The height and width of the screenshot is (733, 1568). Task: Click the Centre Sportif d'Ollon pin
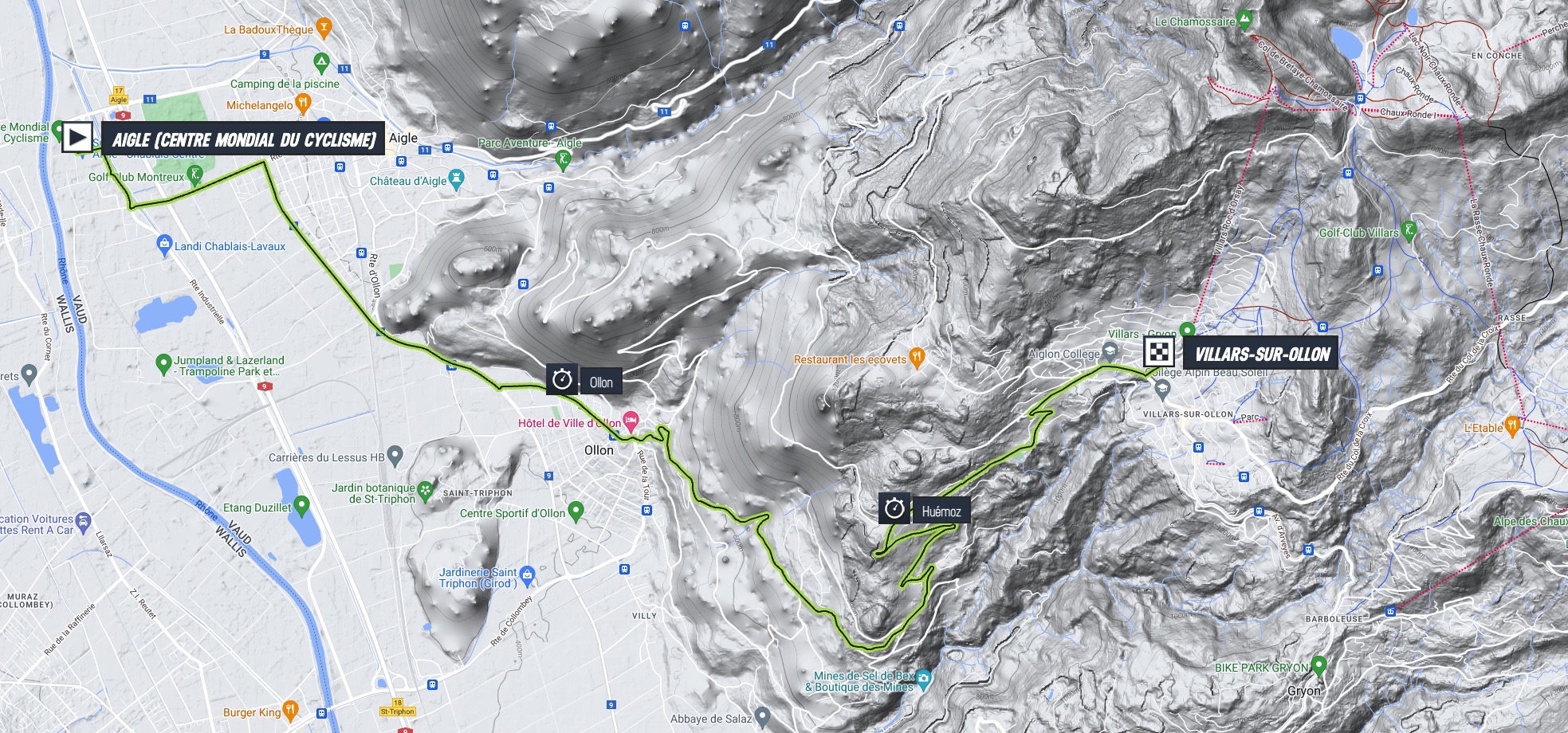[x=576, y=511]
